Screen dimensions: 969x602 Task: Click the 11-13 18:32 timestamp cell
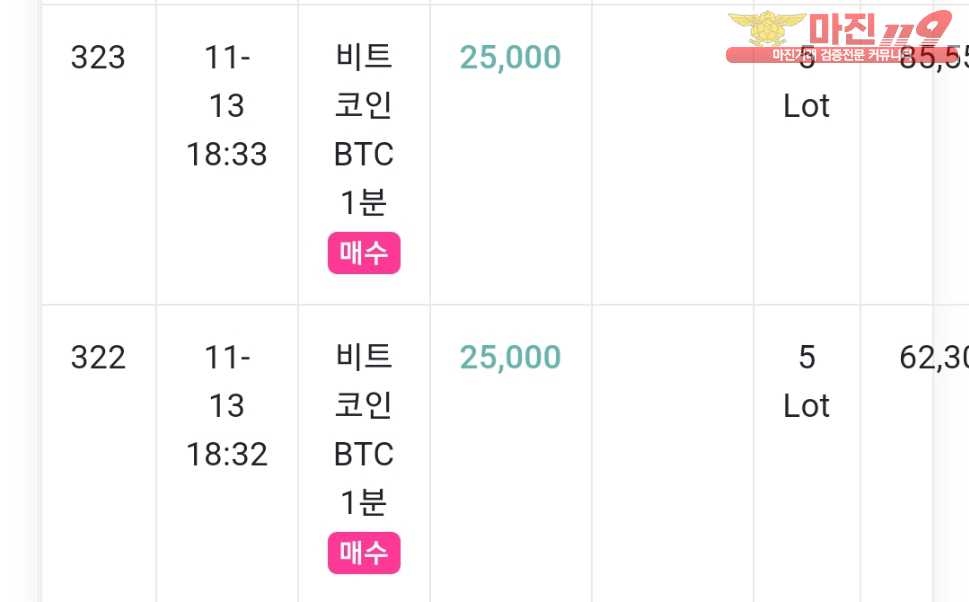[227, 405]
